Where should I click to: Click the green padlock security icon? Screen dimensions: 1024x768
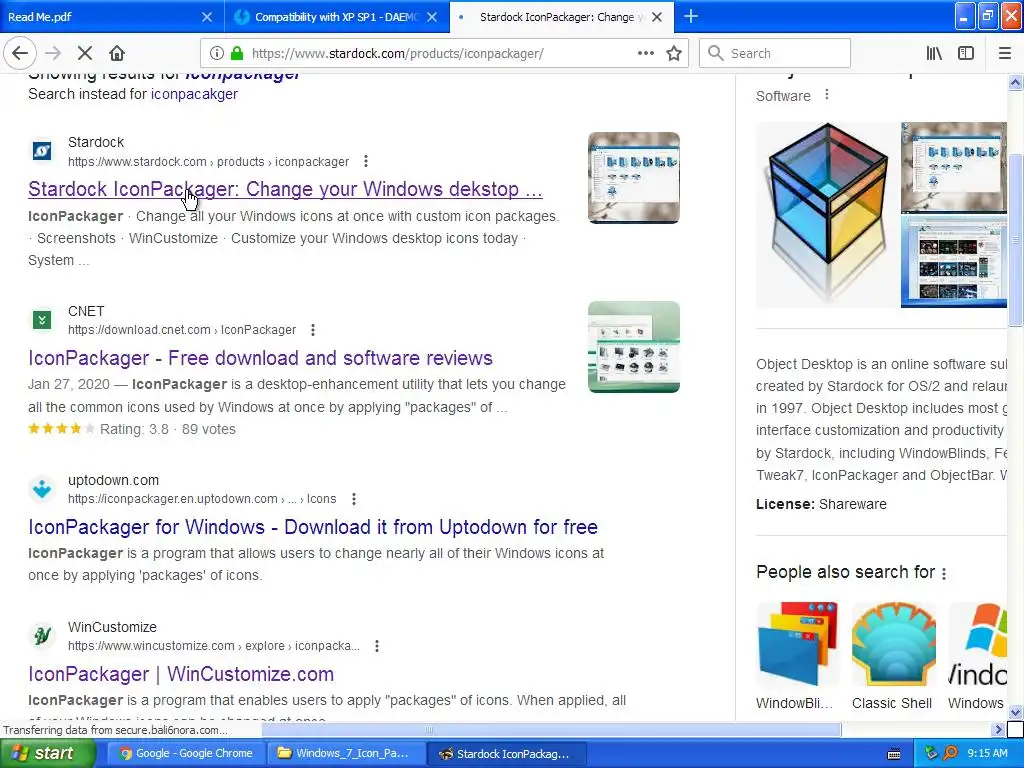coord(236,53)
